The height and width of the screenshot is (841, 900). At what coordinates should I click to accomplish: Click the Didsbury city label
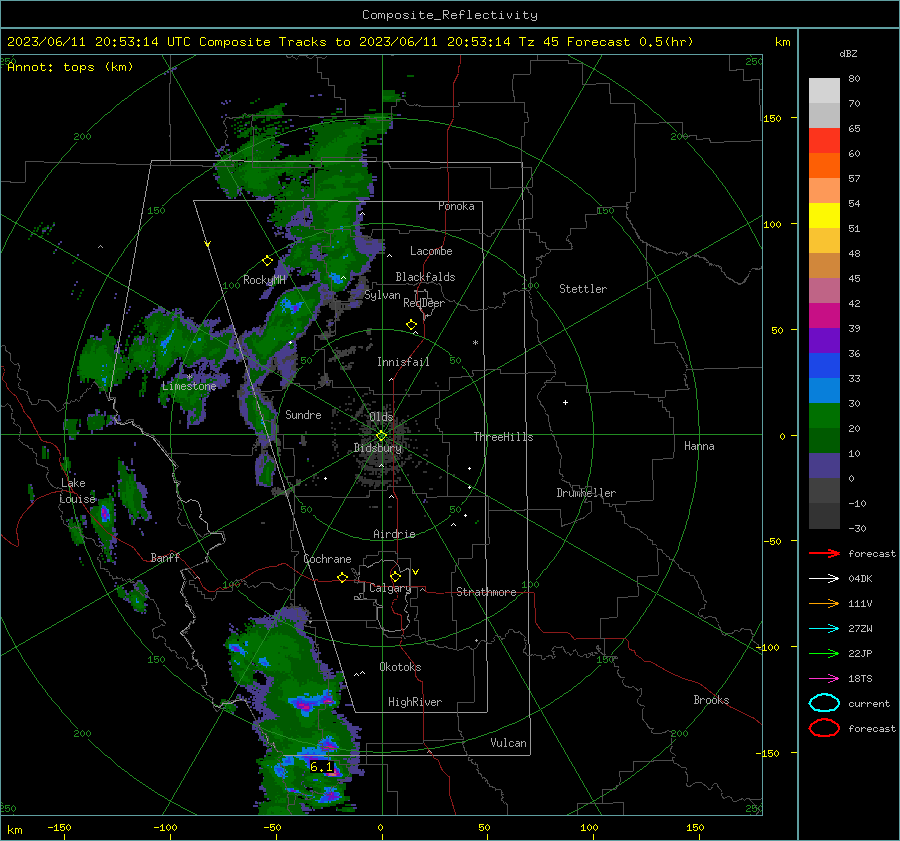pyautogui.click(x=378, y=448)
